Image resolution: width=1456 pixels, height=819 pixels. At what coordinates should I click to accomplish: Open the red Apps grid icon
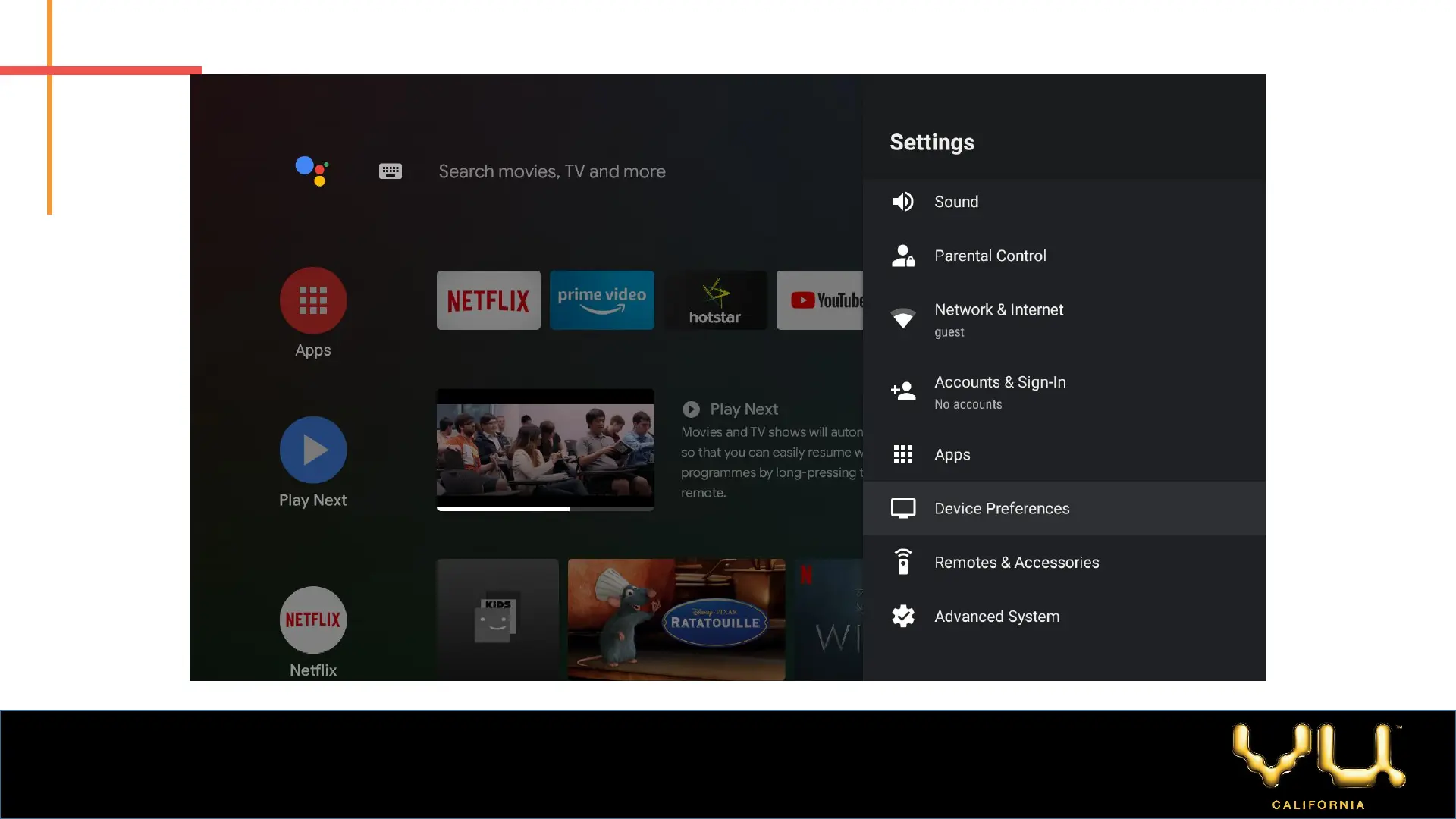click(x=313, y=300)
